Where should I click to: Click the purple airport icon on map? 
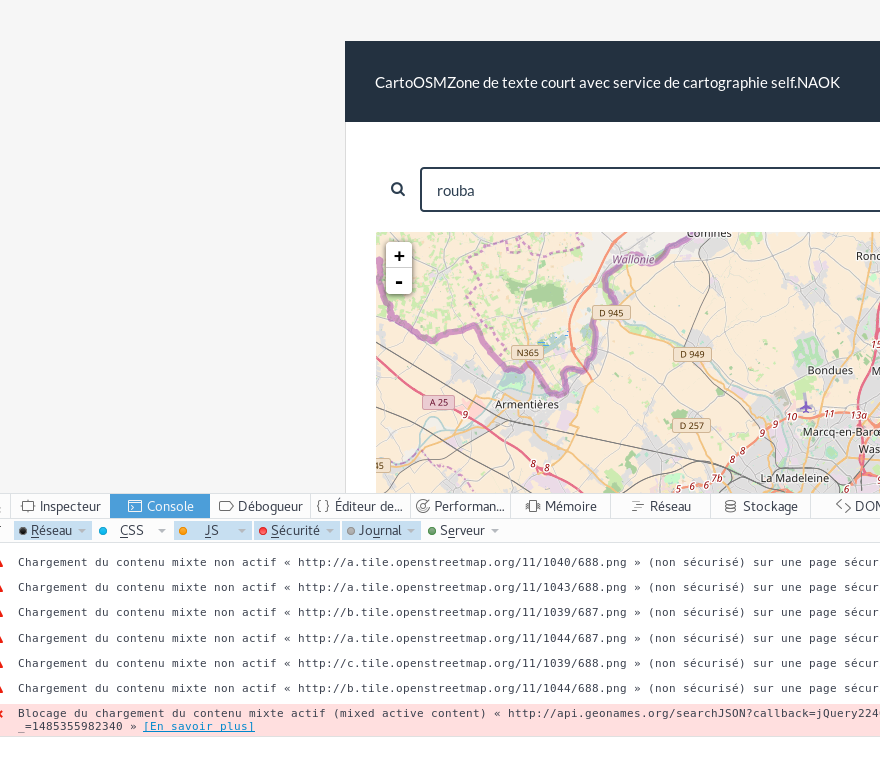[807, 407]
